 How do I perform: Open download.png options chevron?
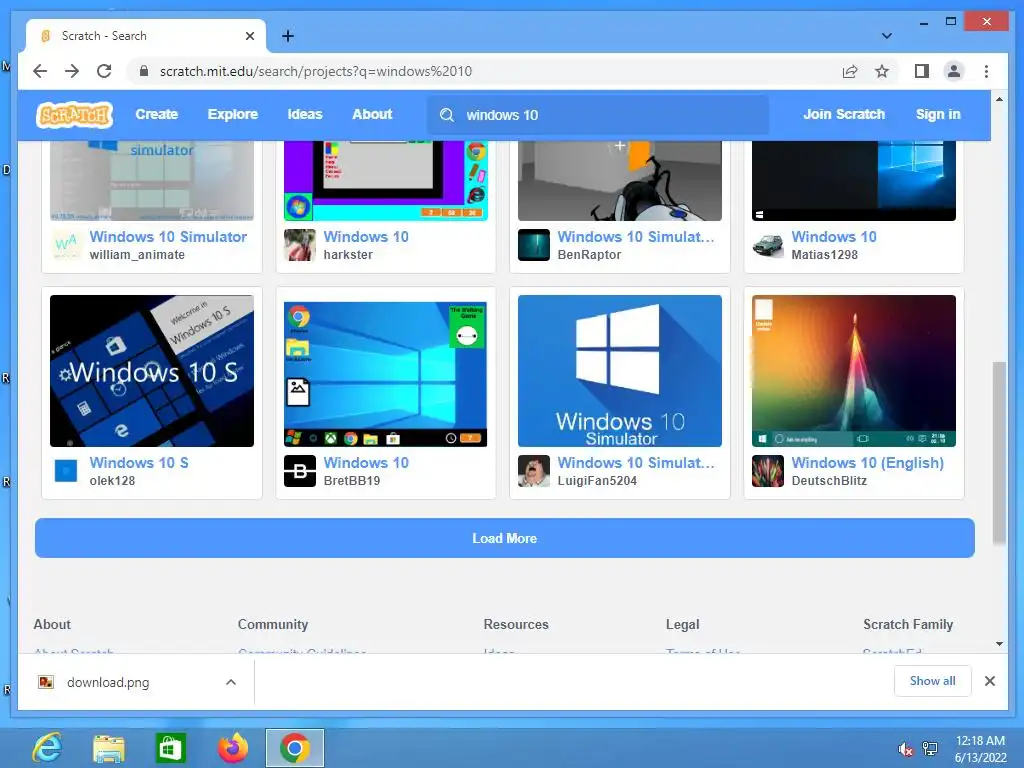tap(231, 682)
